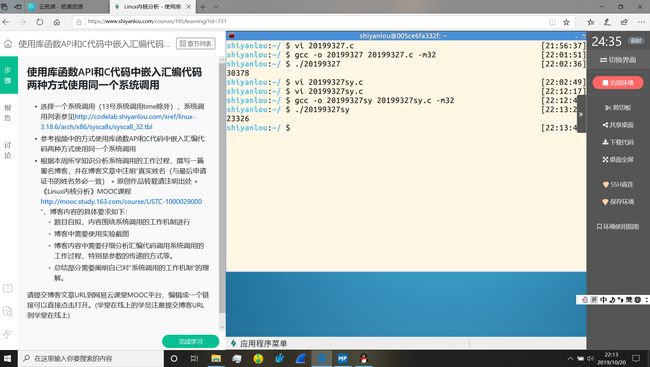Click the green 完成学习 button
This screenshot has height=367, width=650.
click(x=190, y=342)
